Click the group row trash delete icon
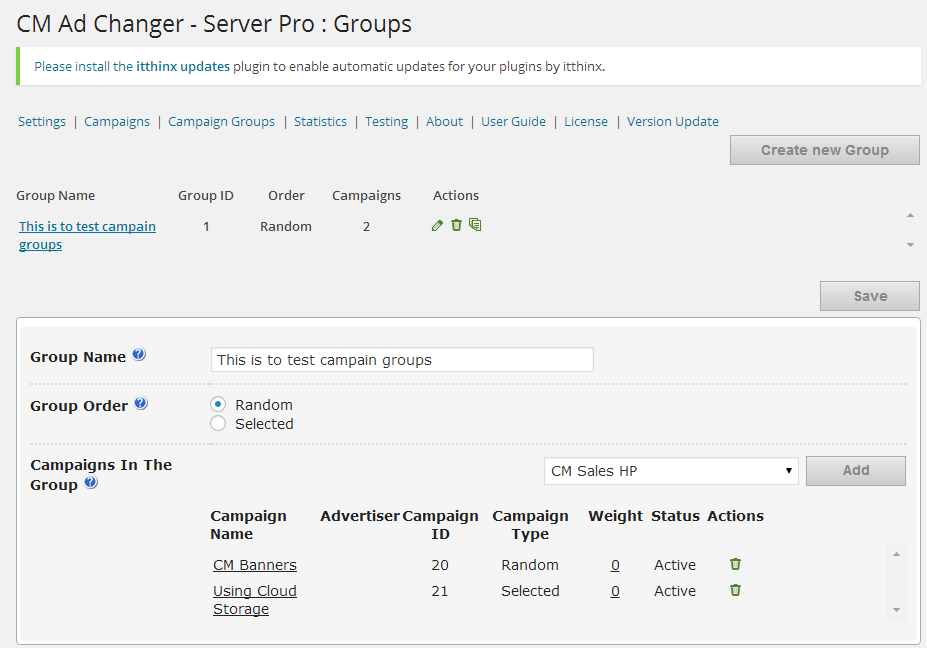This screenshot has height=648, width=927. click(x=456, y=226)
